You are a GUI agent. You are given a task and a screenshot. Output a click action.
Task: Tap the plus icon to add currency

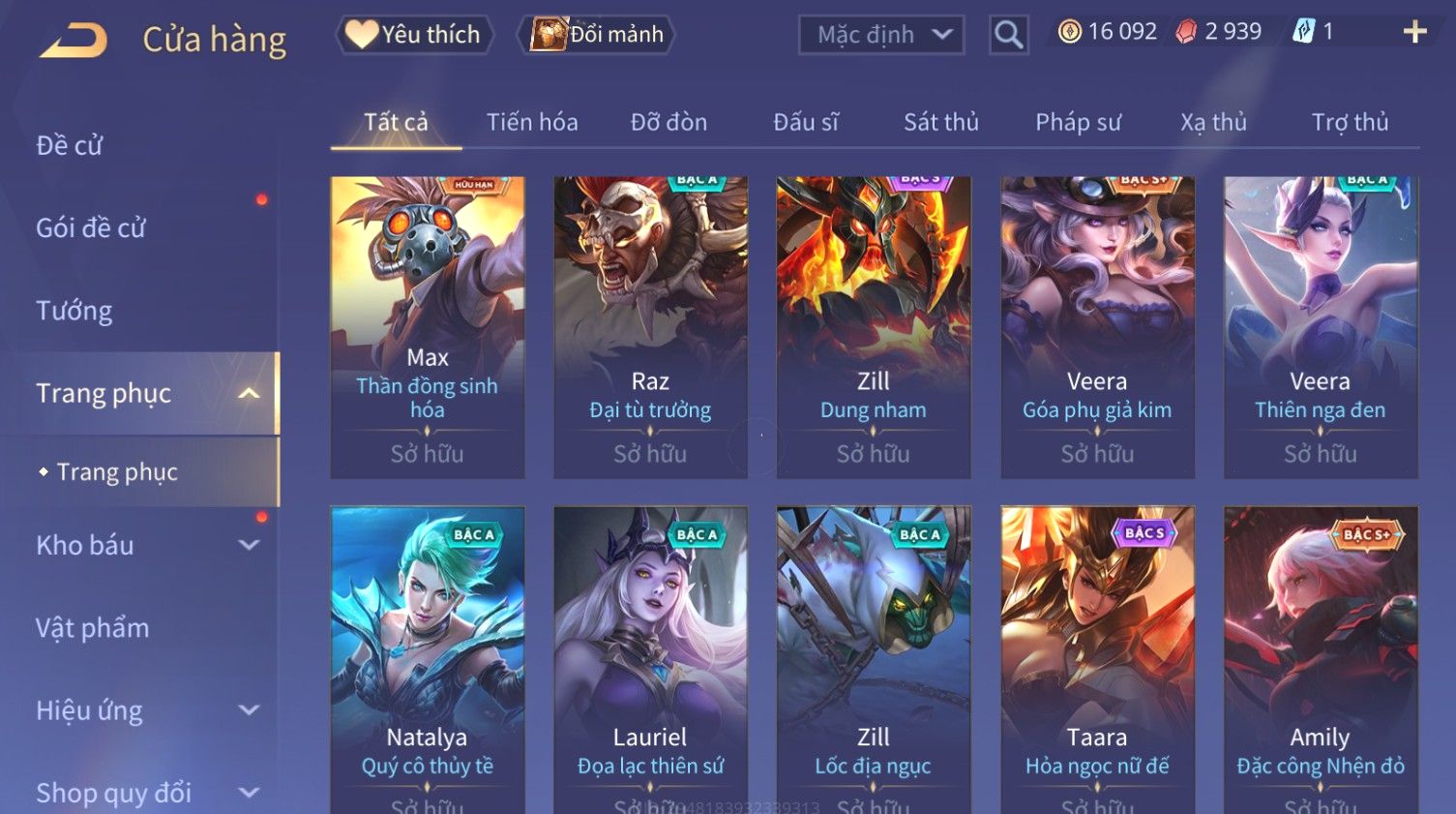[x=1414, y=32]
